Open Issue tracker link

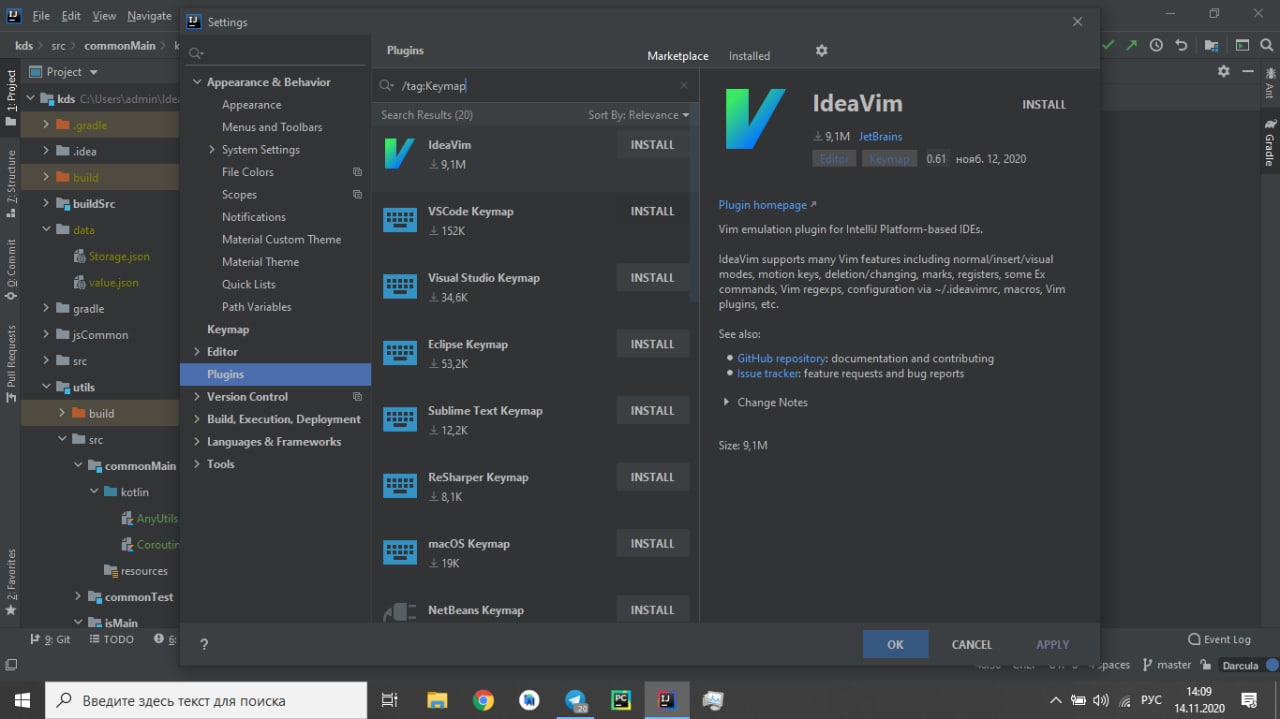click(x=768, y=373)
